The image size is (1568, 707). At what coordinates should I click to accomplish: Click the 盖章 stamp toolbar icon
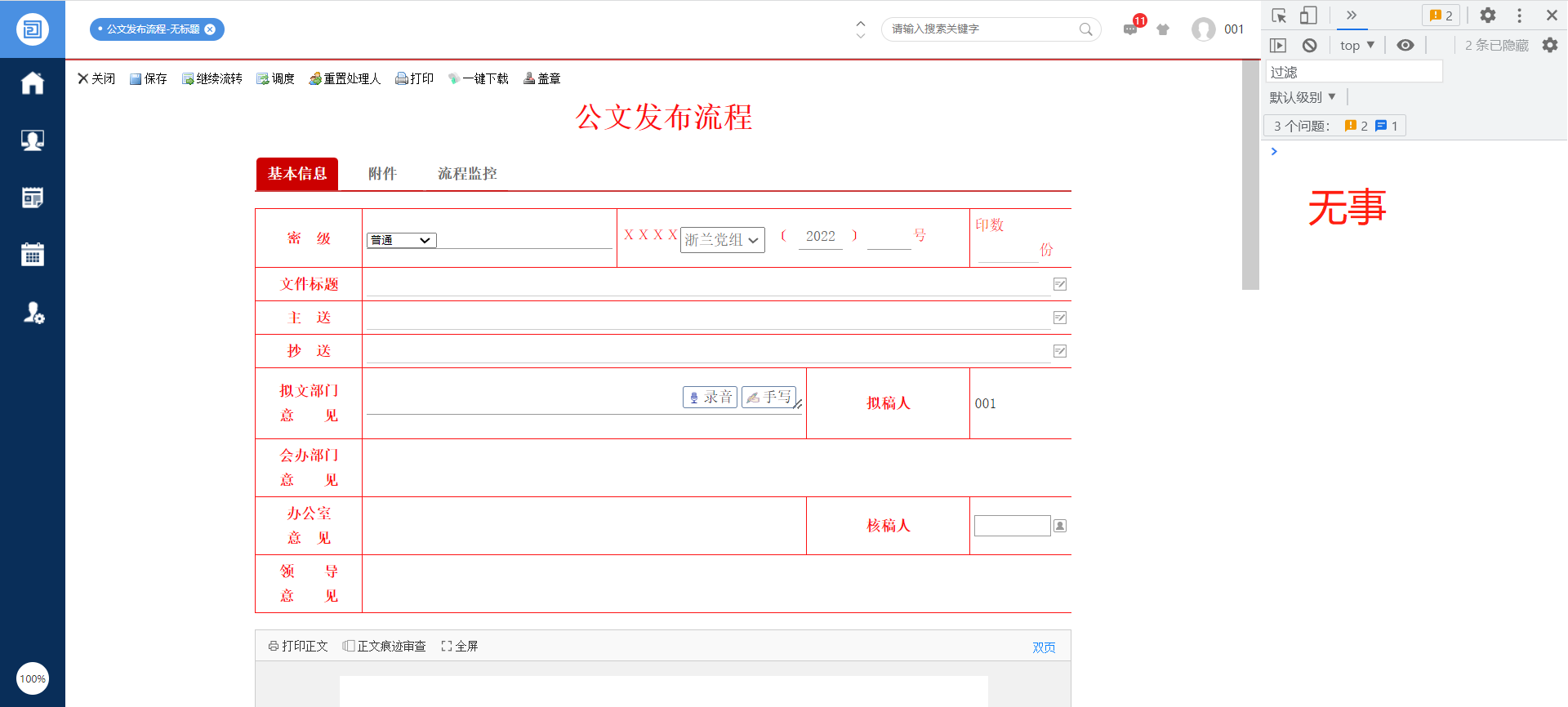(x=541, y=78)
